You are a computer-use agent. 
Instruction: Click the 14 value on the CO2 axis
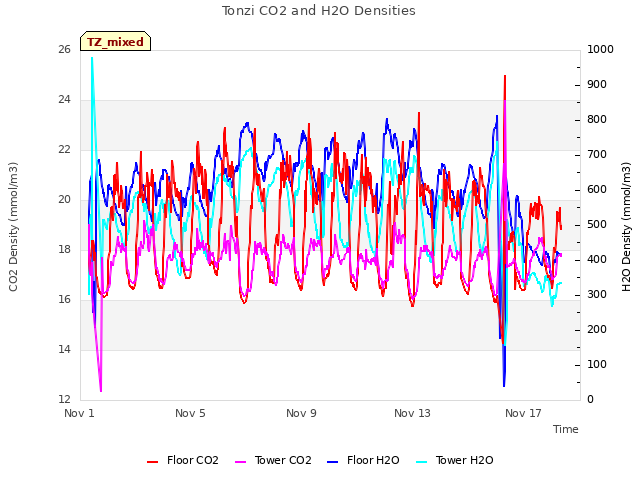[x=64, y=349]
